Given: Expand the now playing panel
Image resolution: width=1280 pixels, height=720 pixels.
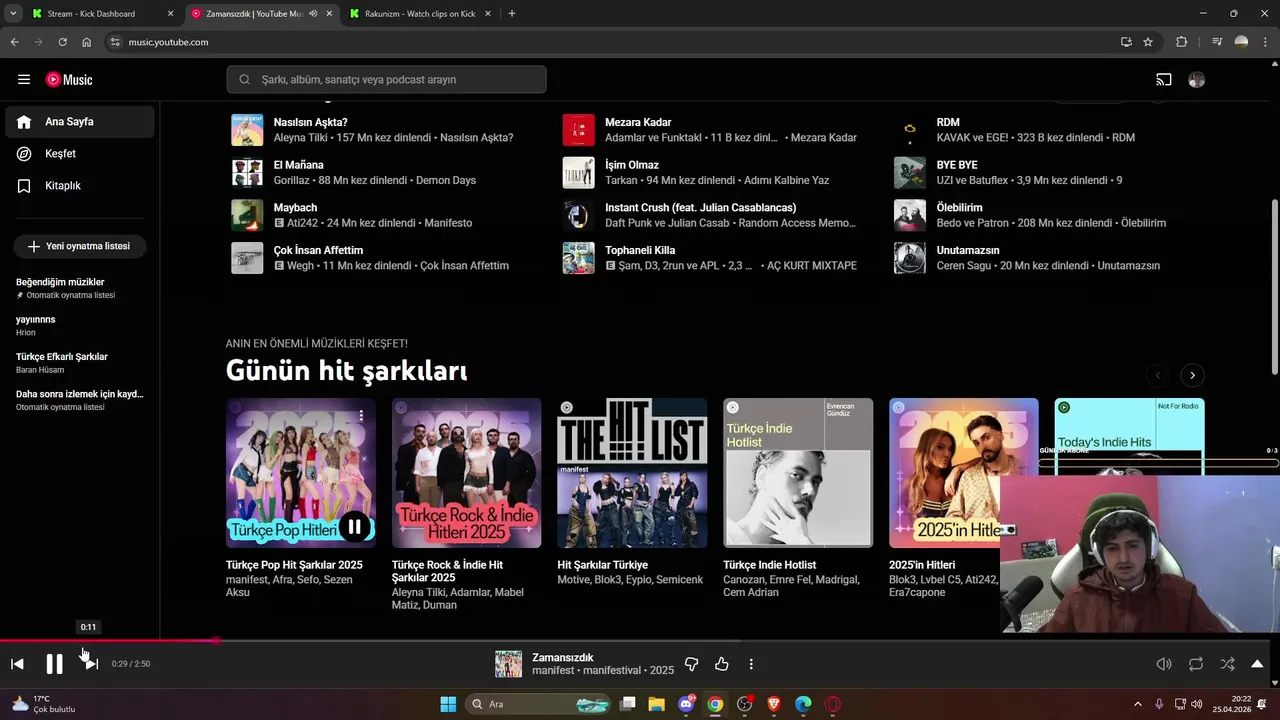Looking at the screenshot, I should pyautogui.click(x=1257, y=664).
